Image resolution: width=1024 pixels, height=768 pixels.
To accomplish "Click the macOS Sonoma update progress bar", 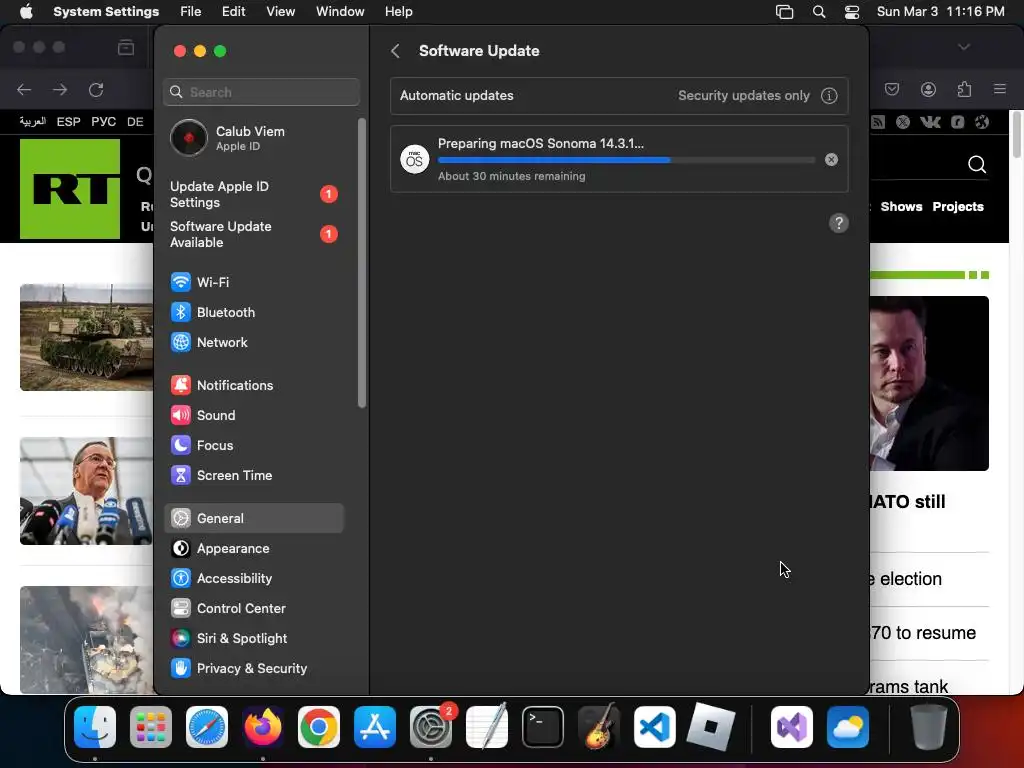I will 626,160.
